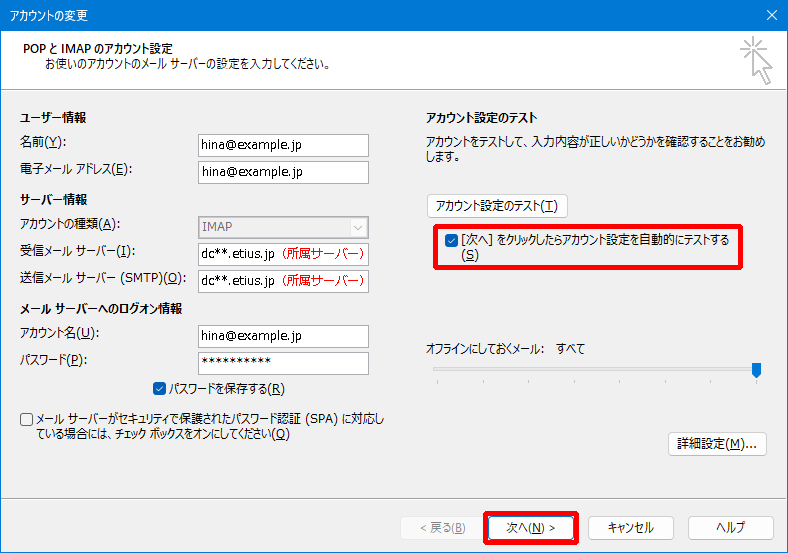Image resolution: width=788 pixels, height=553 pixels.
Task: Open the アカウントの種類 IMAP dropdown
Action: (x=283, y=227)
